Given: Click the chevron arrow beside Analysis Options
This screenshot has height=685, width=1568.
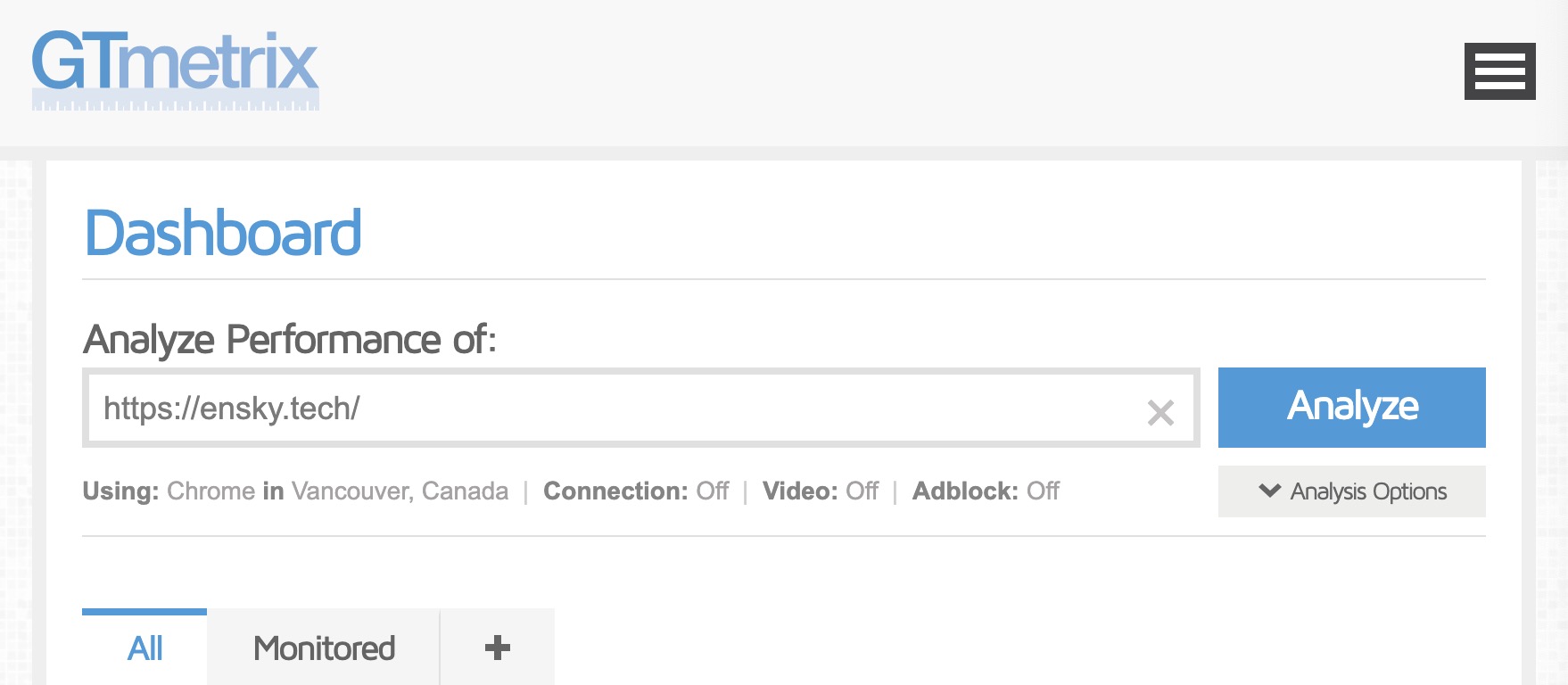Looking at the screenshot, I should click(1269, 491).
